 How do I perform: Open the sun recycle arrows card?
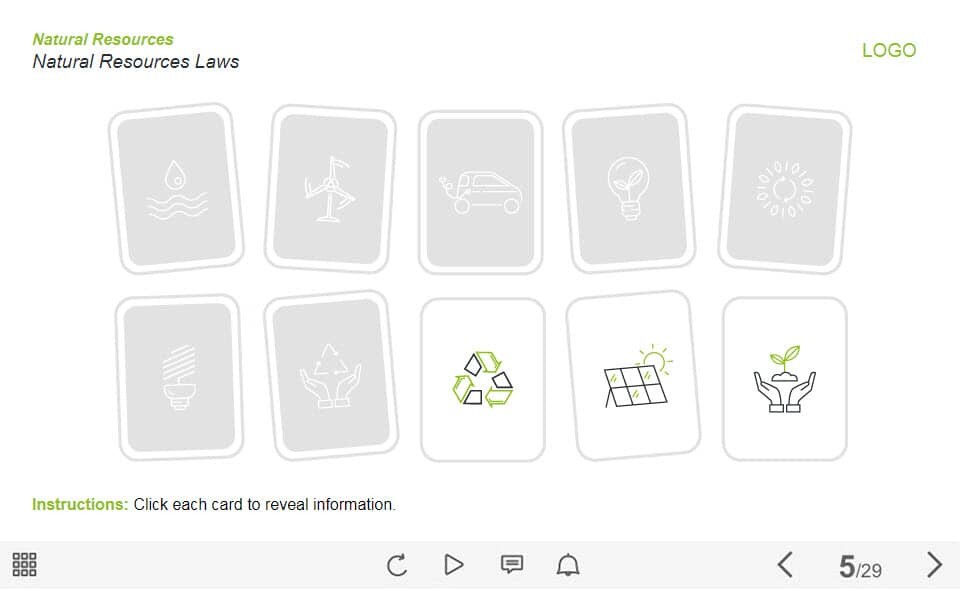[x=785, y=189]
